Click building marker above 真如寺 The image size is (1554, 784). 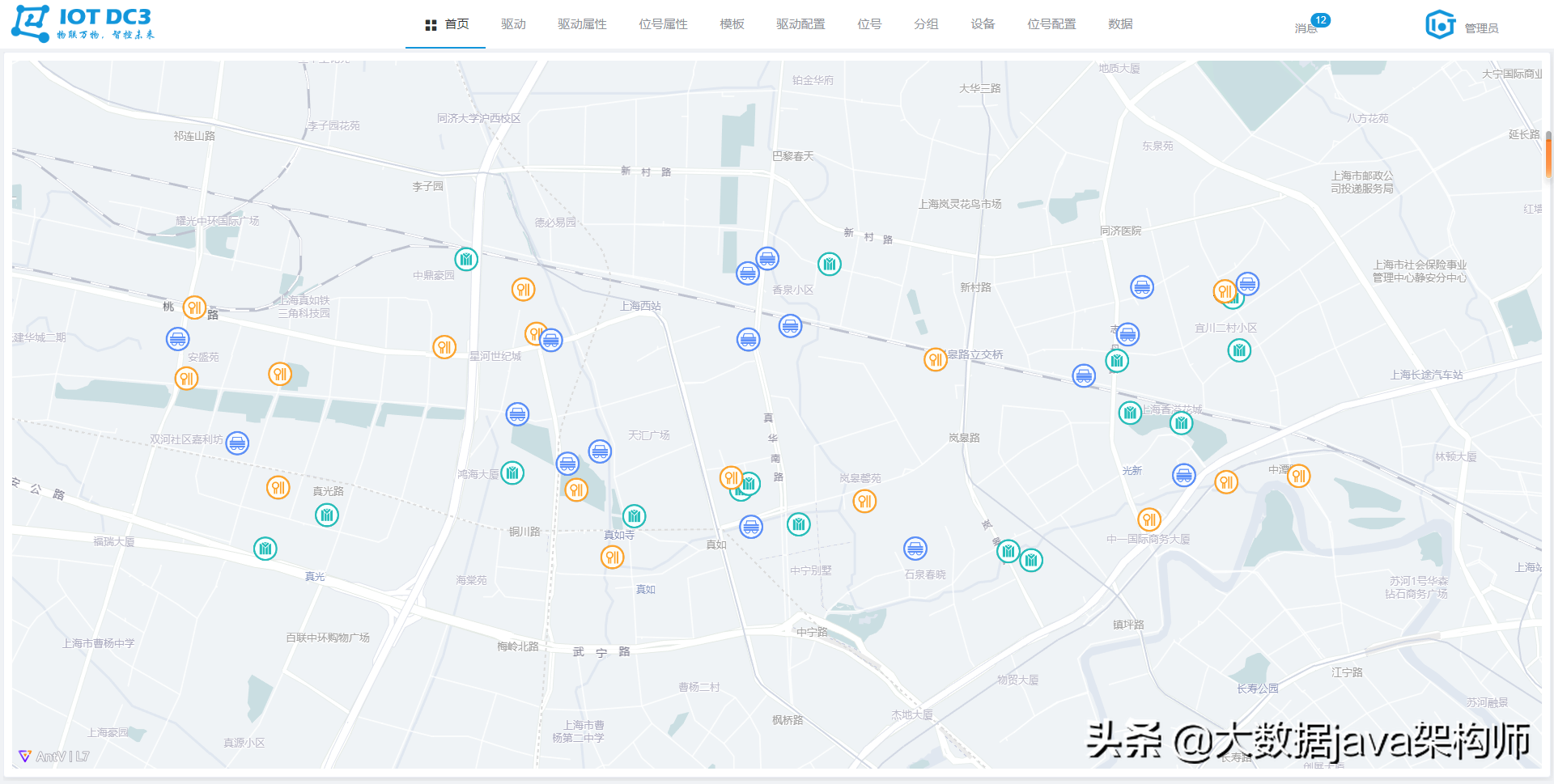pos(635,515)
